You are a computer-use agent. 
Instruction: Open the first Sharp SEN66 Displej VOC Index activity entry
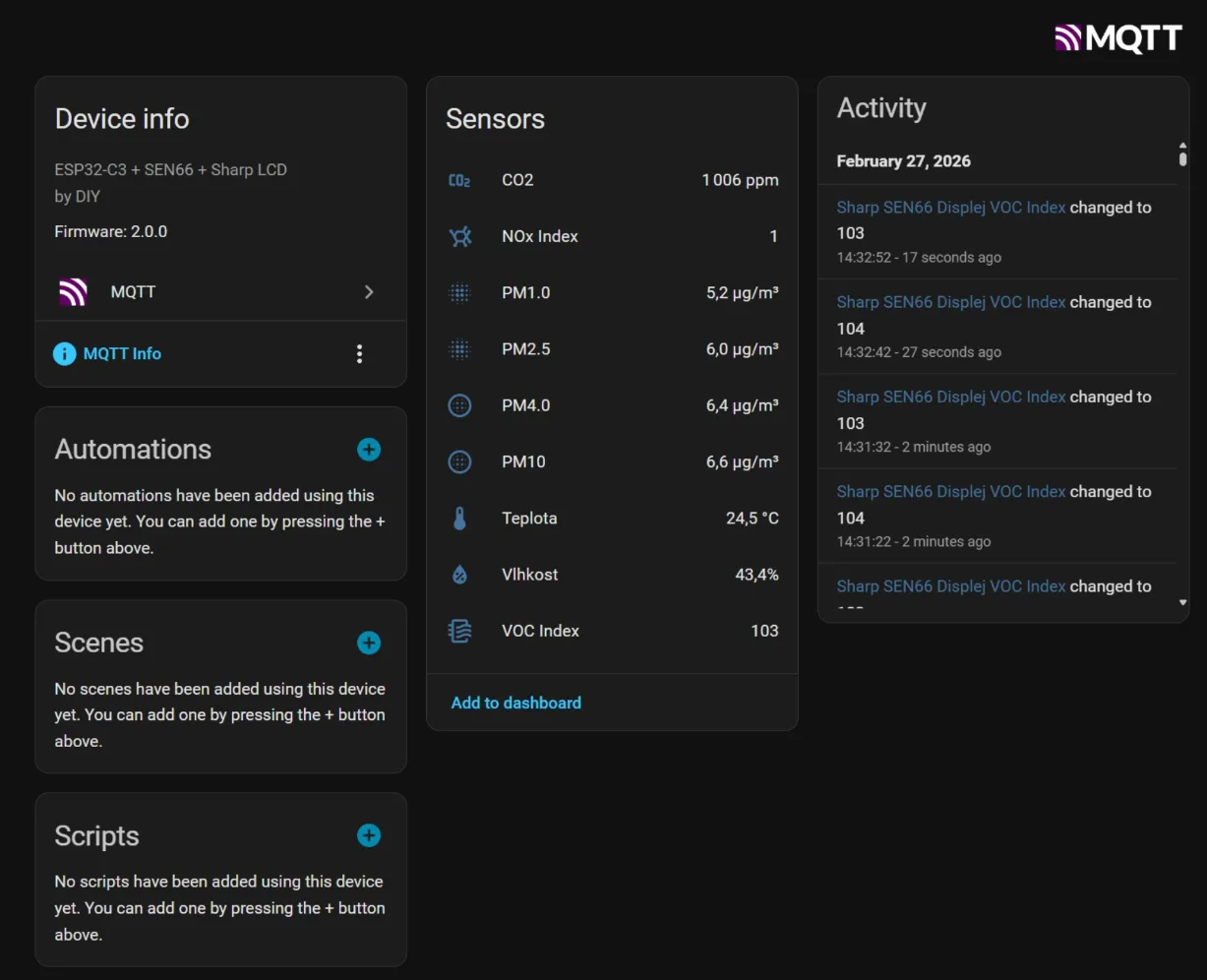pyautogui.click(x=950, y=208)
